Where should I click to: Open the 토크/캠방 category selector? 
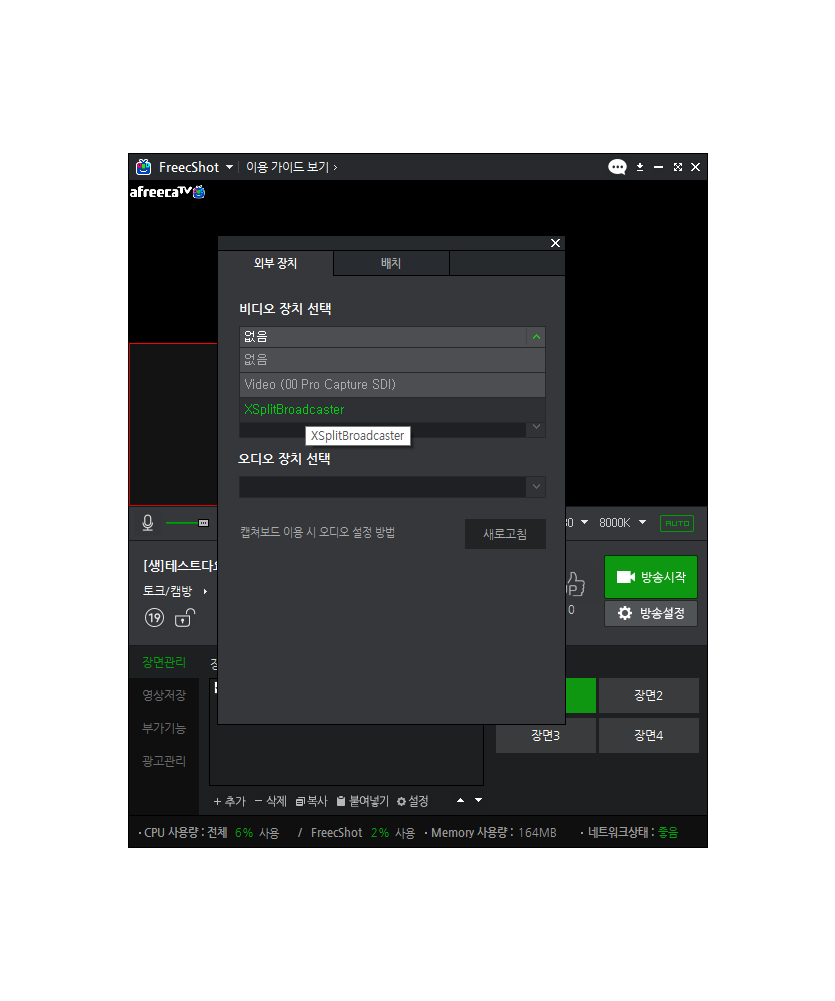pyautogui.click(x=175, y=591)
